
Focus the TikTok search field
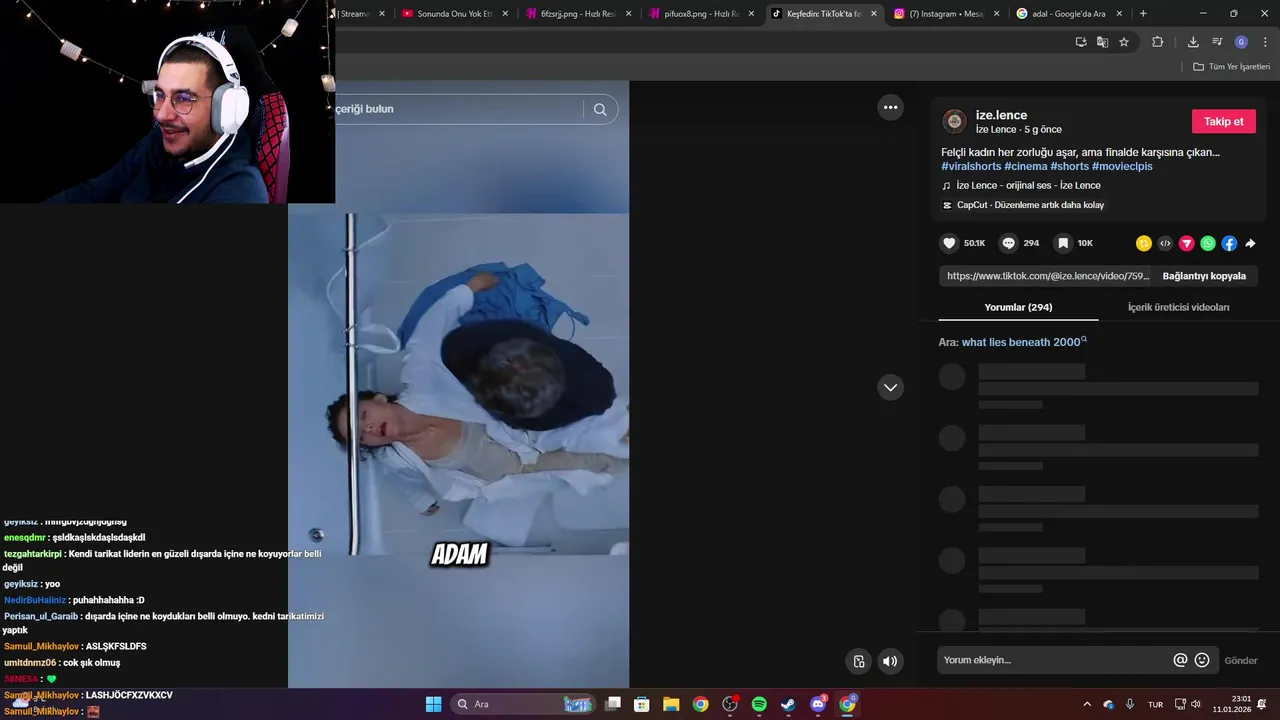(x=458, y=109)
